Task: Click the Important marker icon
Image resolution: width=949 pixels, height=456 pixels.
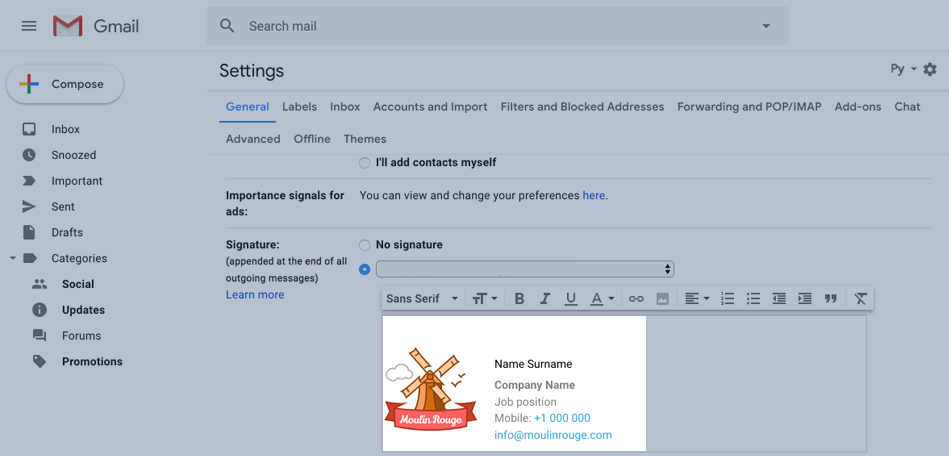Action: [29, 181]
